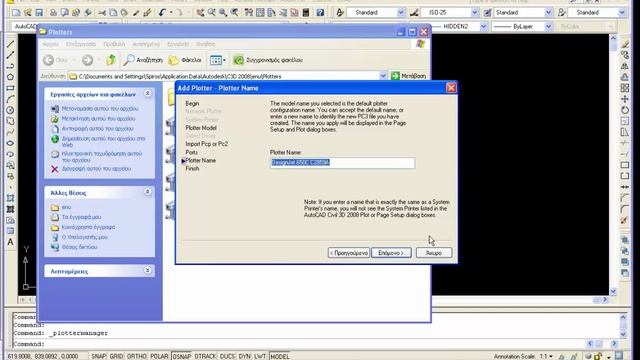Toggle ORTHO mode in status bar
The height and width of the screenshot is (360, 640).
point(137,356)
